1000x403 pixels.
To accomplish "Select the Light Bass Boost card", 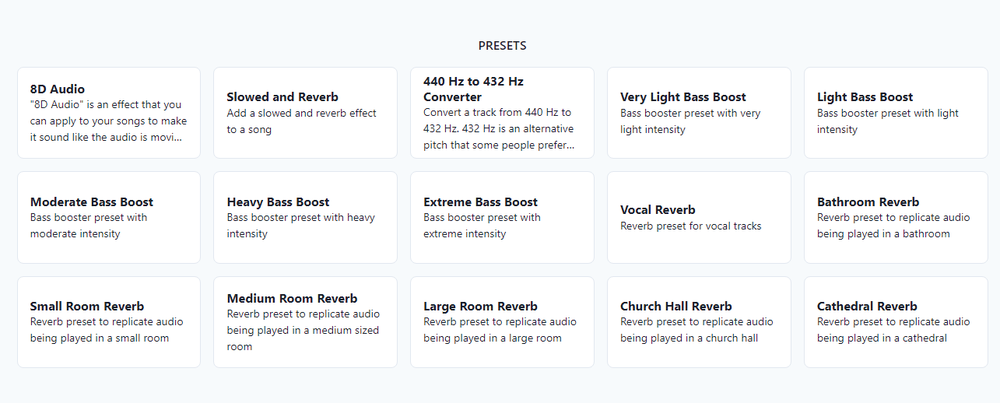I will point(896,113).
